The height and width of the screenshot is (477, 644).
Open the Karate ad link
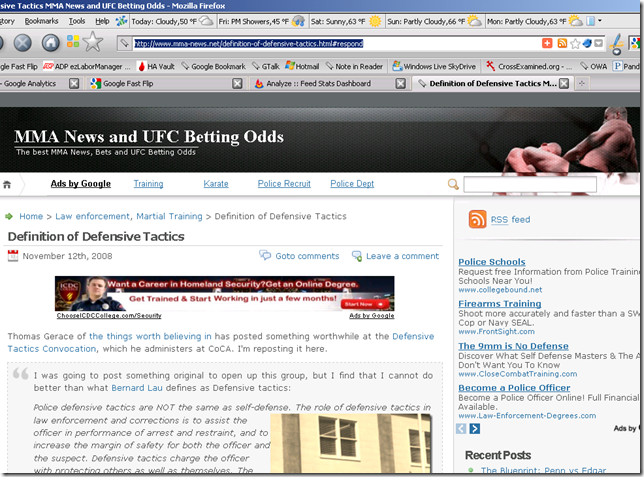coord(216,184)
